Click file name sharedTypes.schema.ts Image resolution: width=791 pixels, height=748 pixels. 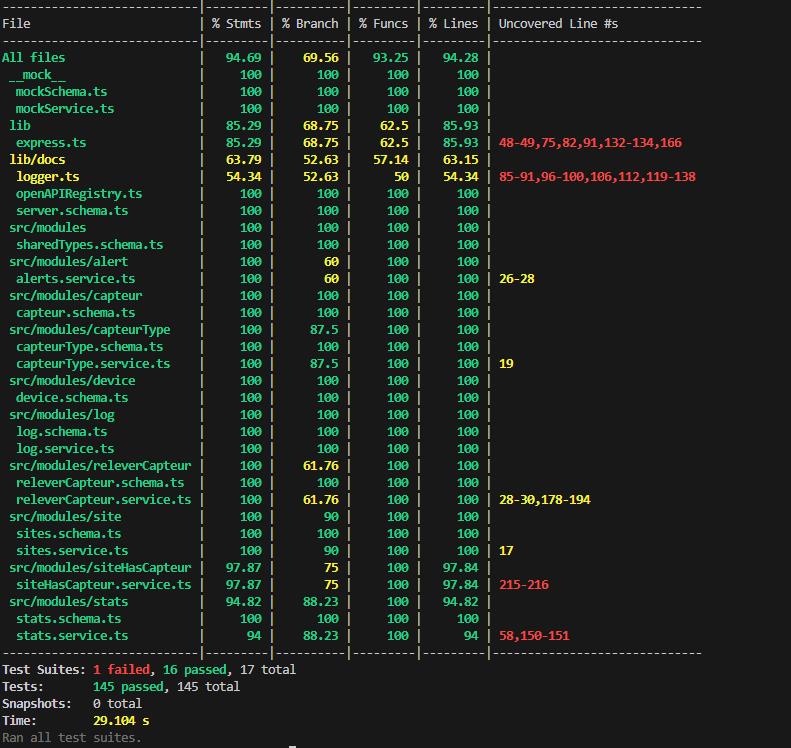pyautogui.click(x=89, y=245)
